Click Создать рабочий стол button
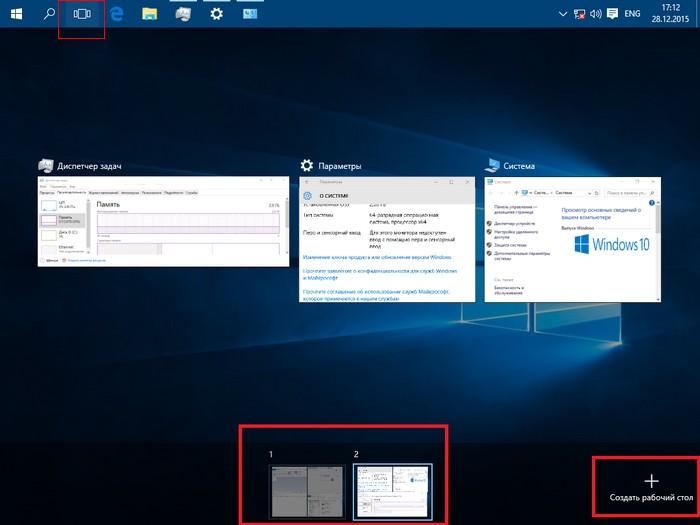 pos(651,488)
